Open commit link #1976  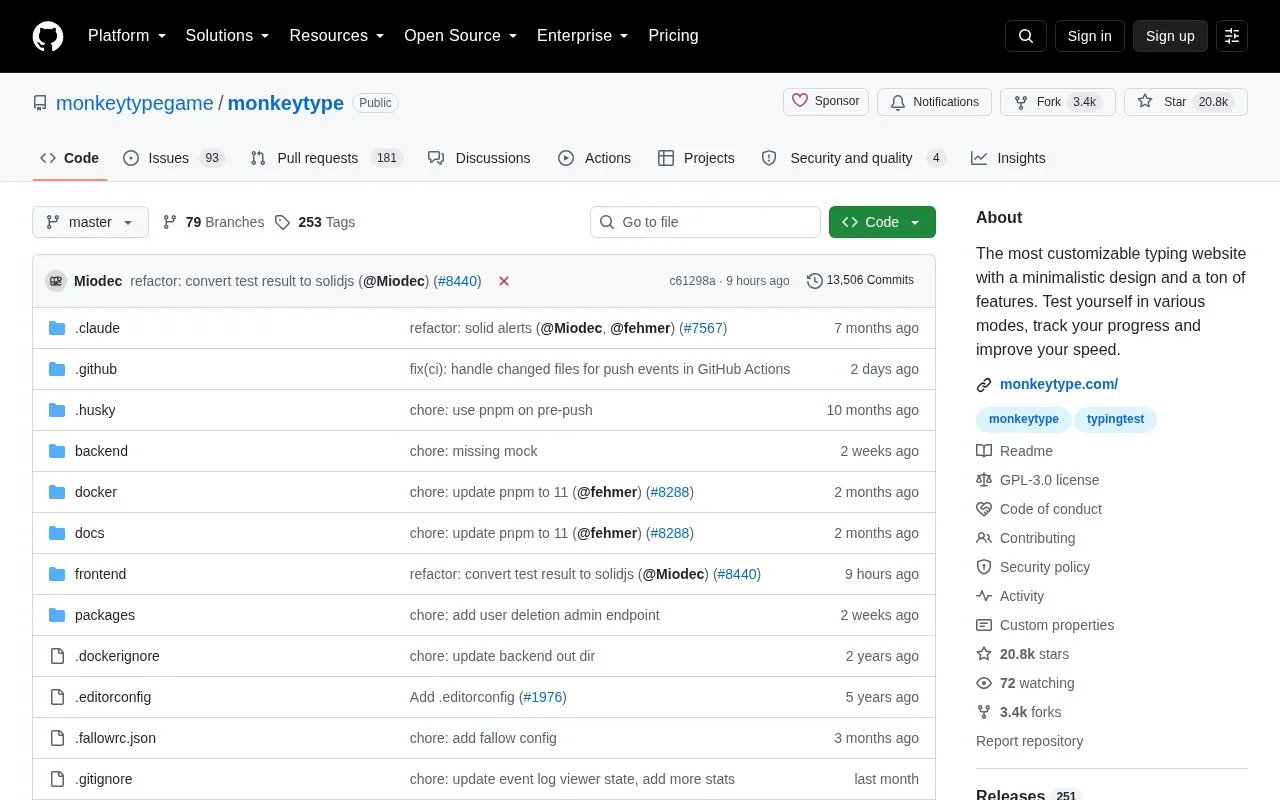[543, 697]
